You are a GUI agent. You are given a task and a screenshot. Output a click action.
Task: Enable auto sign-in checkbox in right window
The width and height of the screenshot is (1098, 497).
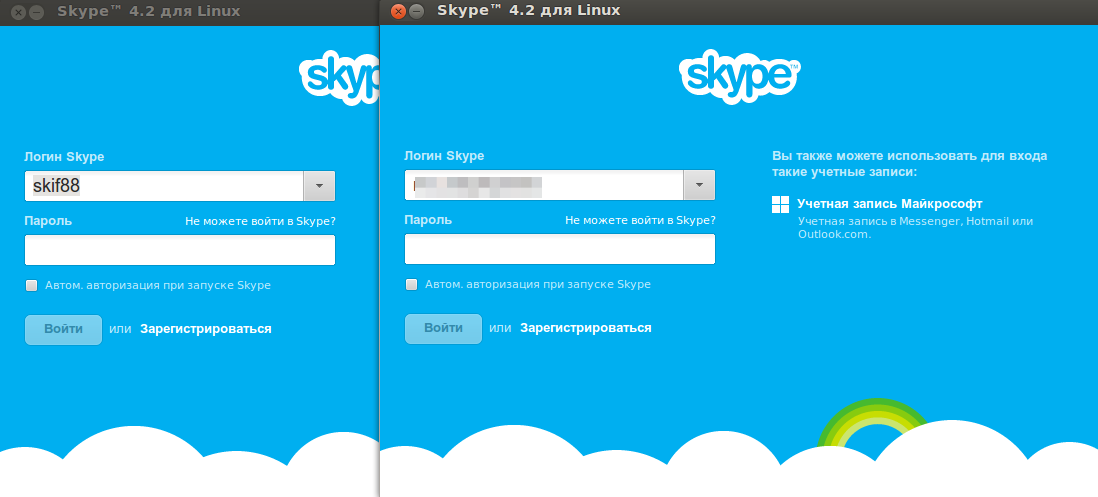pyautogui.click(x=411, y=285)
